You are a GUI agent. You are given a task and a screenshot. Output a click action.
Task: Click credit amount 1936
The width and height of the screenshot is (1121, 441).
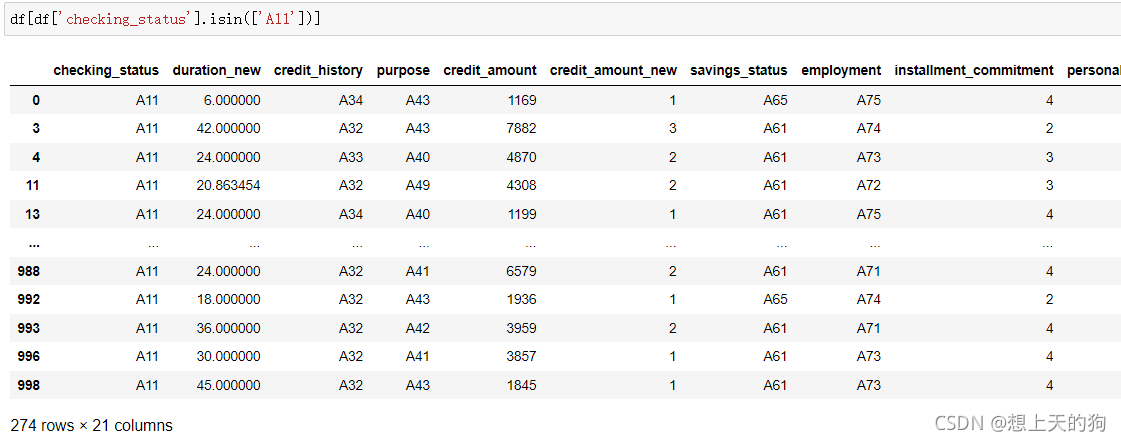point(521,300)
